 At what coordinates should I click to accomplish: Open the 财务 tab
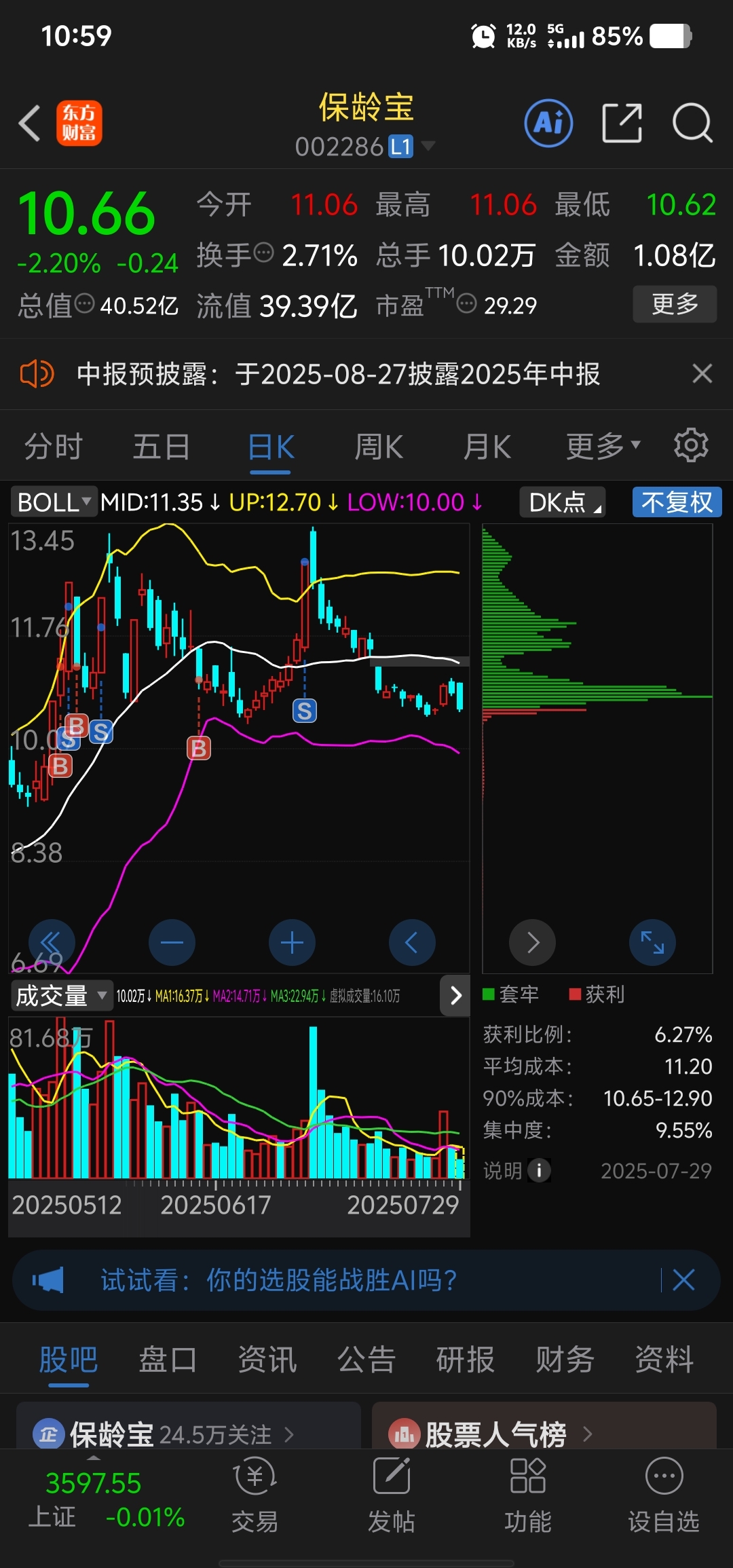(x=565, y=1360)
